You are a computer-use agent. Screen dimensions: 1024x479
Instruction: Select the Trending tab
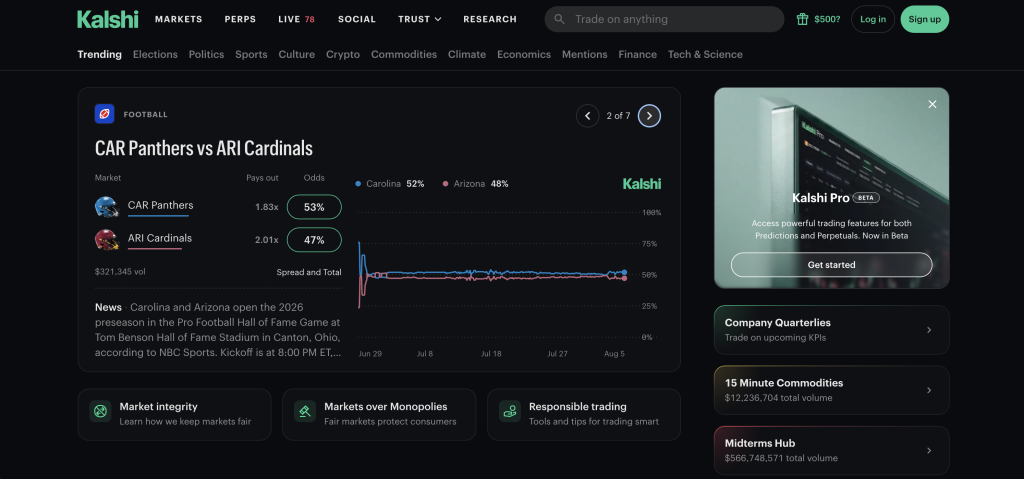point(99,54)
